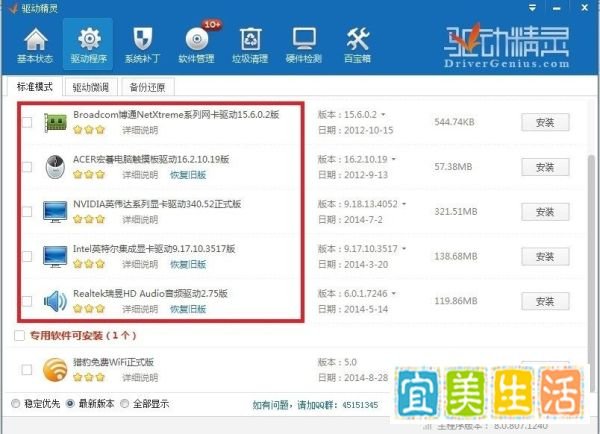Open 详细说明 for the Broadcom driver
600x434 pixels.
click(x=140, y=130)
